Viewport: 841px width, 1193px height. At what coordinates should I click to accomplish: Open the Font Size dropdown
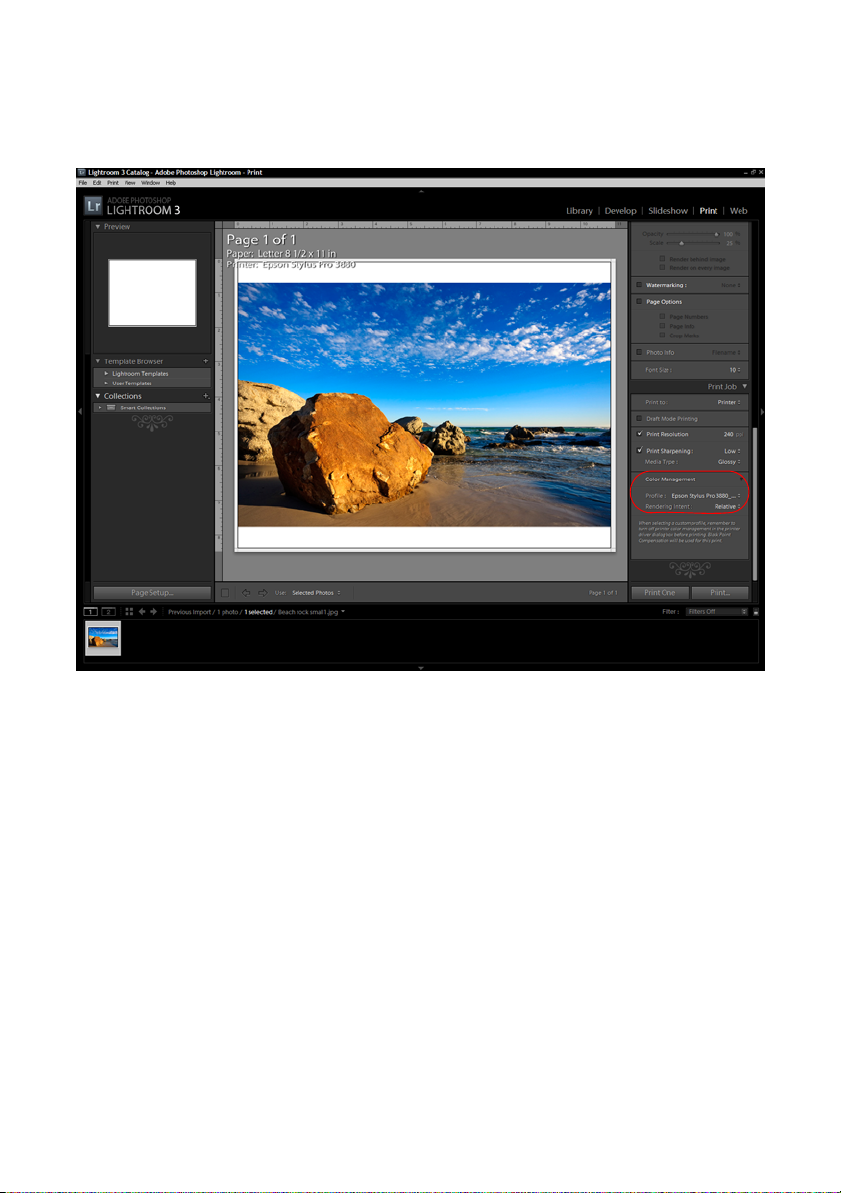(734, 370)
